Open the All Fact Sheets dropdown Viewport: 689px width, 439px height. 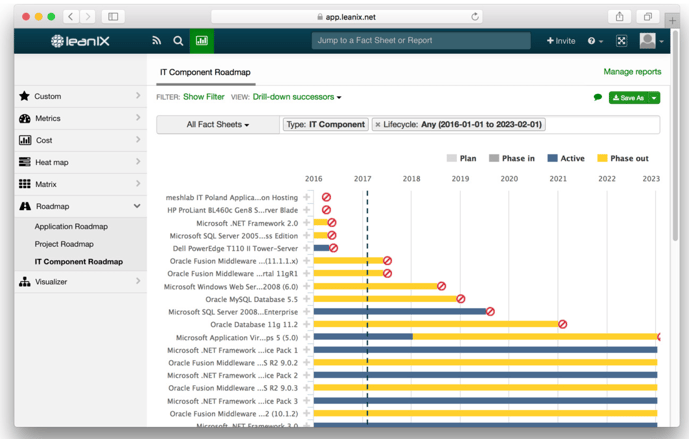click(218, 125)
